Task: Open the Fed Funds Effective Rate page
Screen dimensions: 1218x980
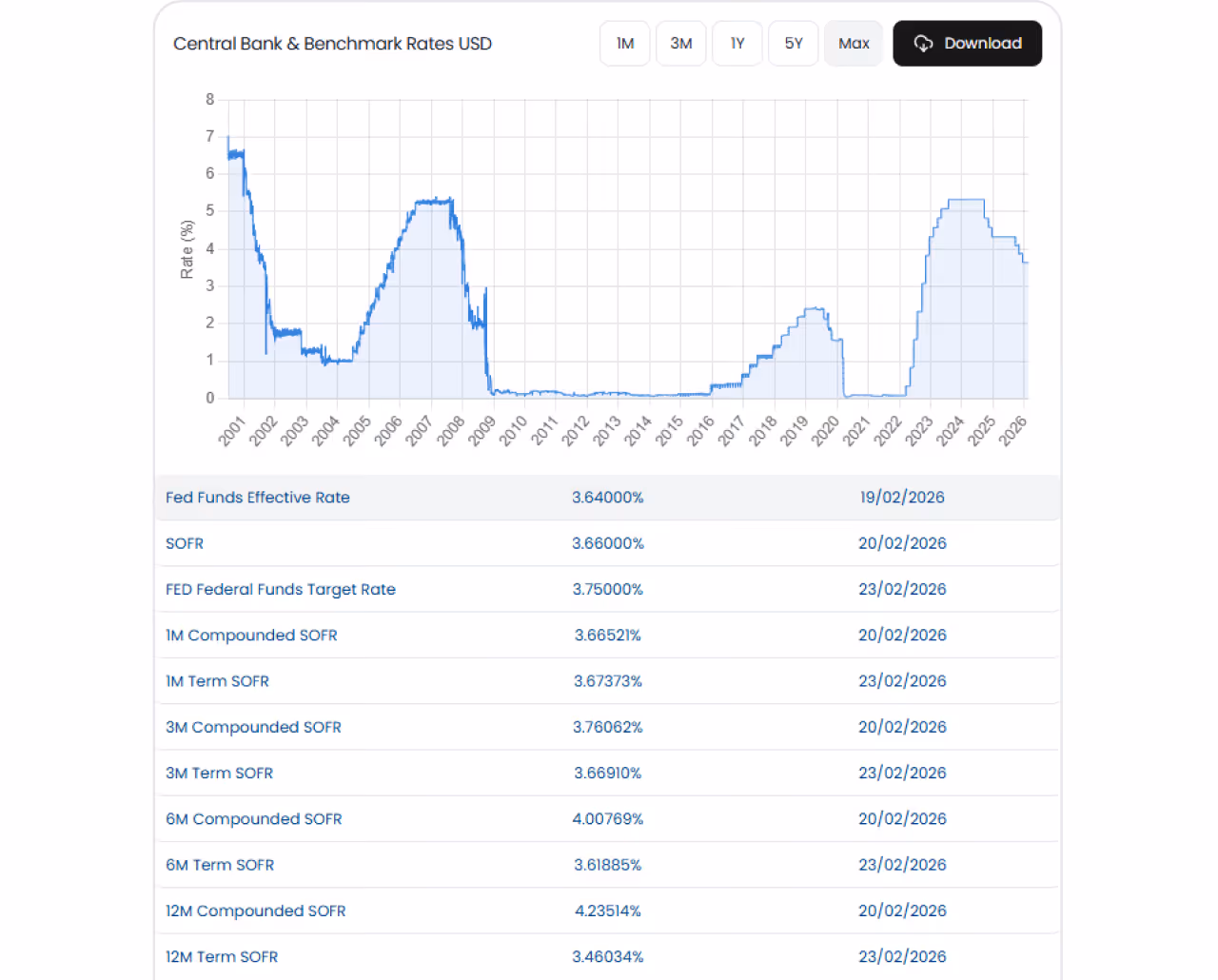Action: [x=257, y=497]
